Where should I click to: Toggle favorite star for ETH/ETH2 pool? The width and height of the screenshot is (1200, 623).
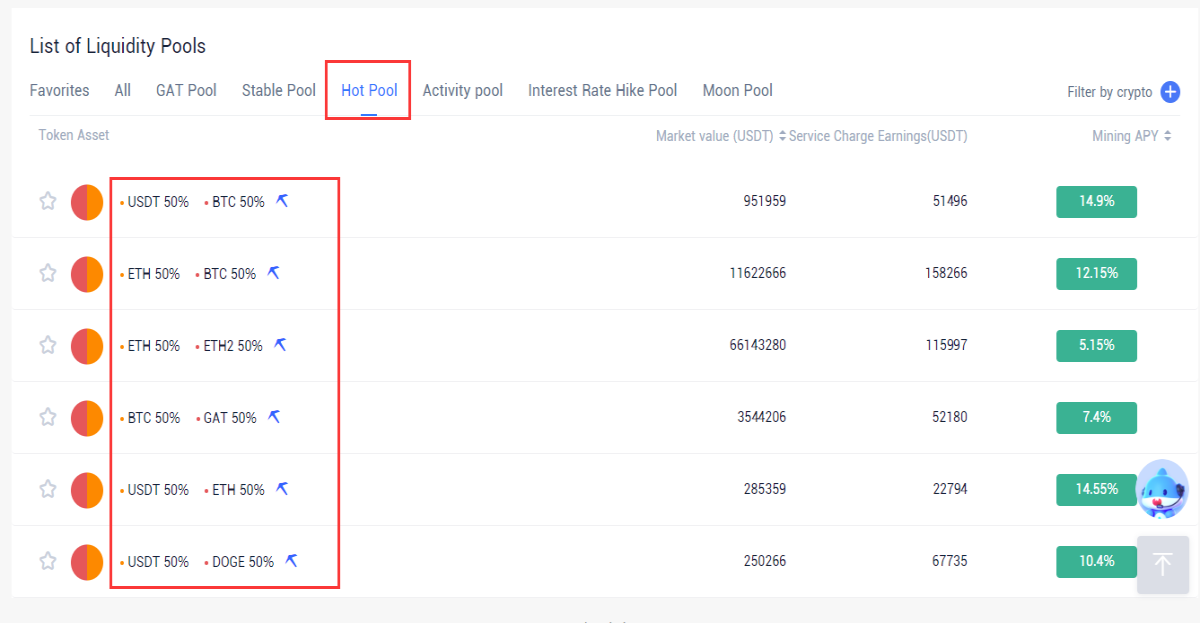(47, 345)
